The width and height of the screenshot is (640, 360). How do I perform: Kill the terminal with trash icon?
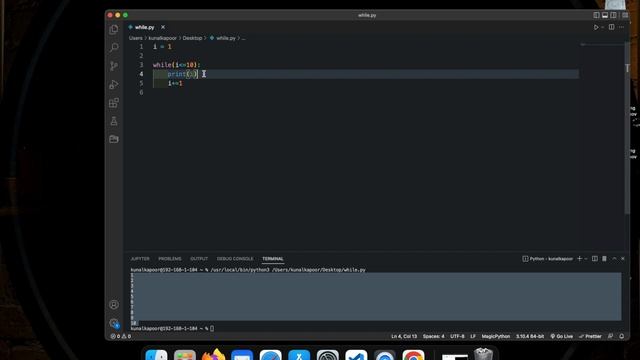pos(604,259)
